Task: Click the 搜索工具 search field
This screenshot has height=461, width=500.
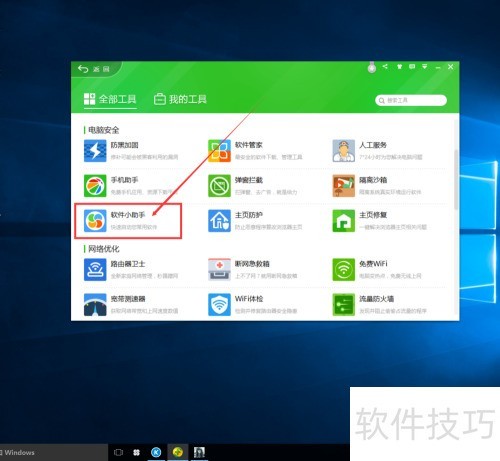Action: [x=411, y=100]
